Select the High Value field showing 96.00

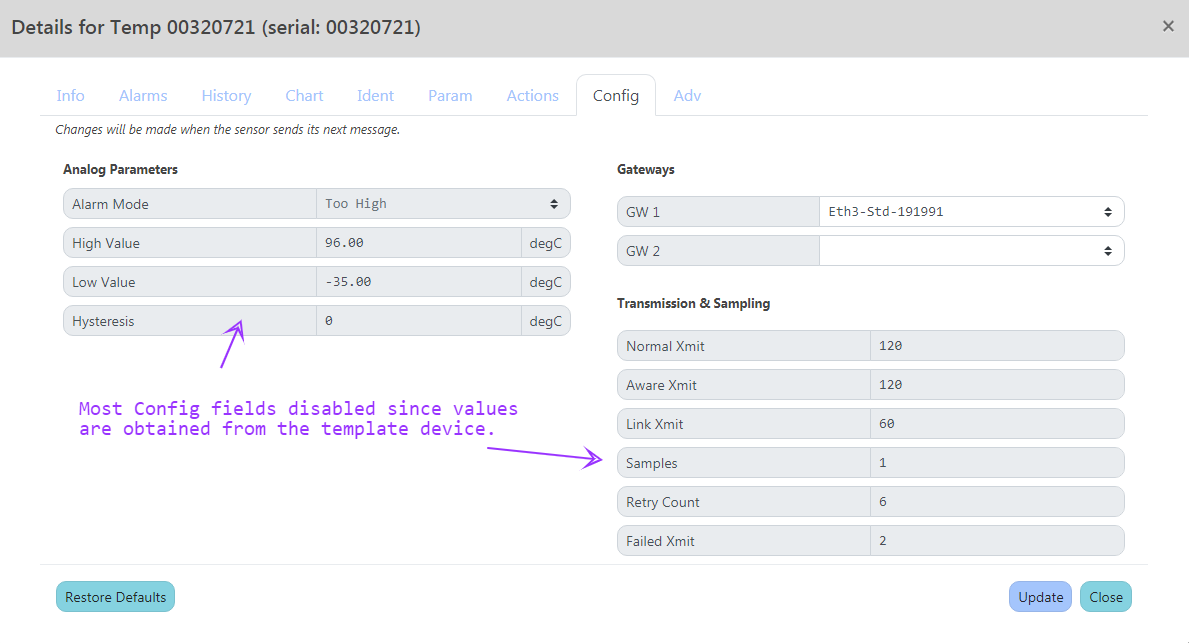point(418,242)
